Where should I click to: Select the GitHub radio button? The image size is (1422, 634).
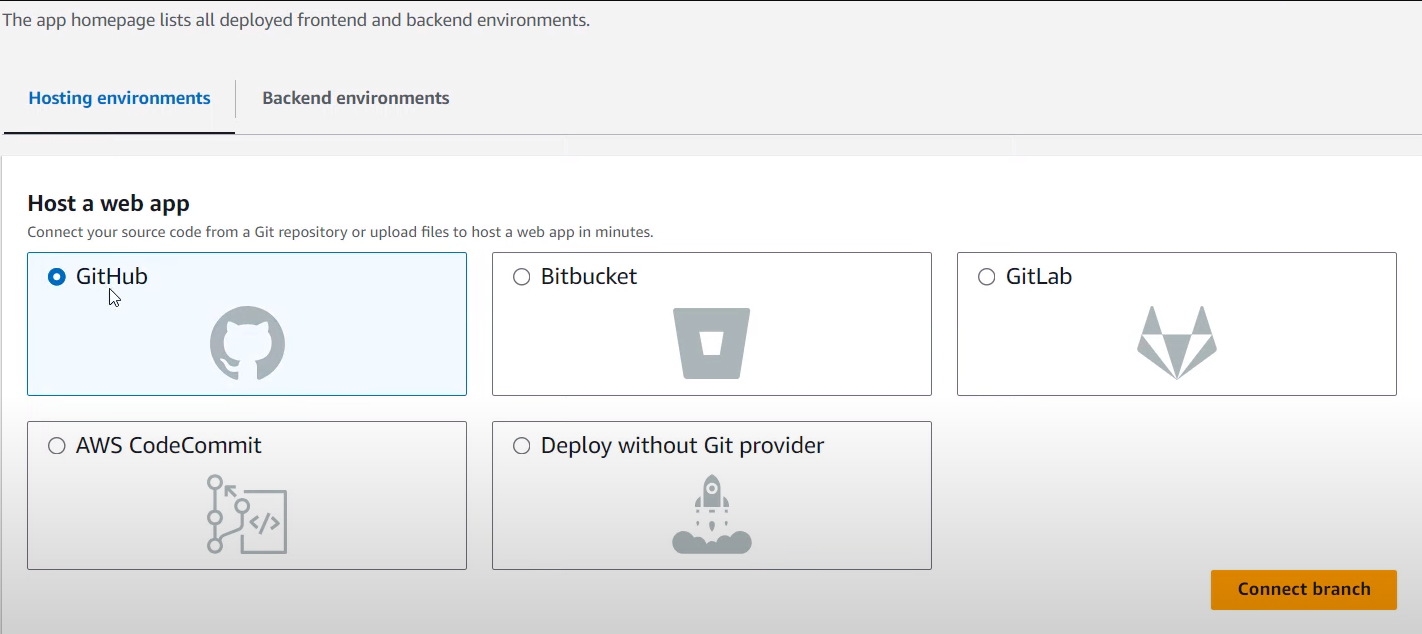click(x=57, y=277)
